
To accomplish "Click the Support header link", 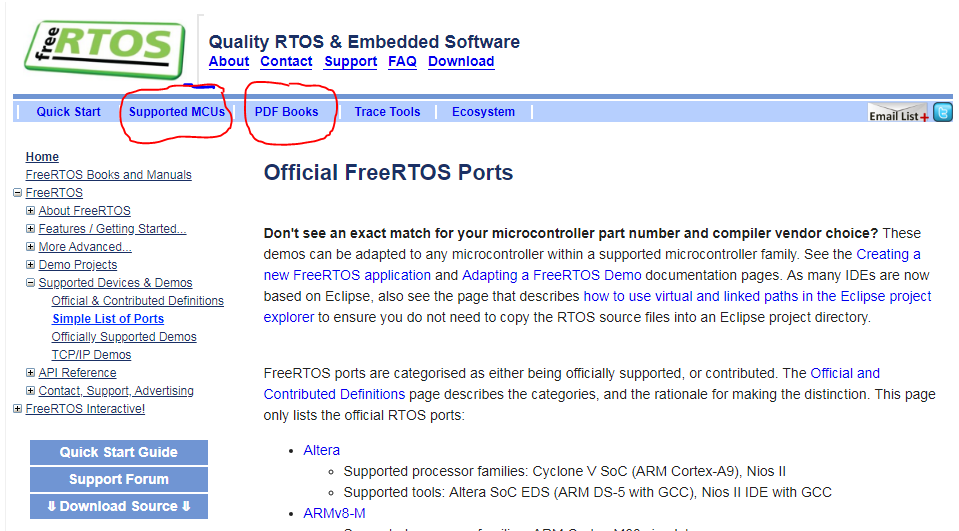I will point(350,62).
